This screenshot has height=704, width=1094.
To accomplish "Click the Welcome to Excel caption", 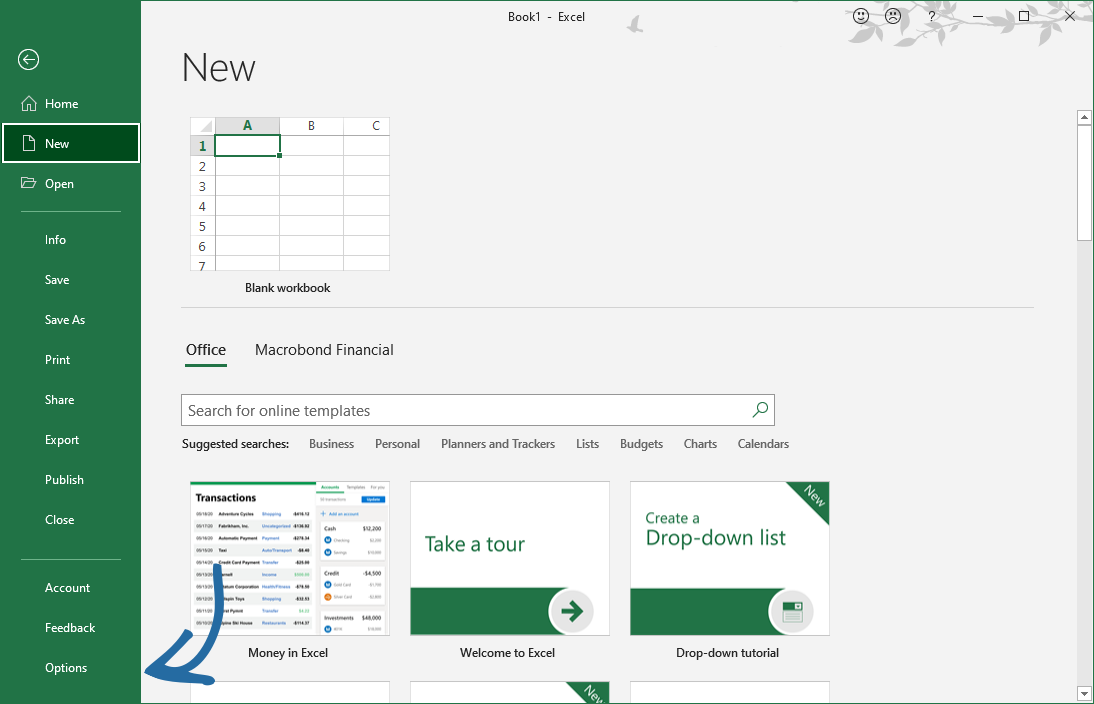I will pos(507,653).
